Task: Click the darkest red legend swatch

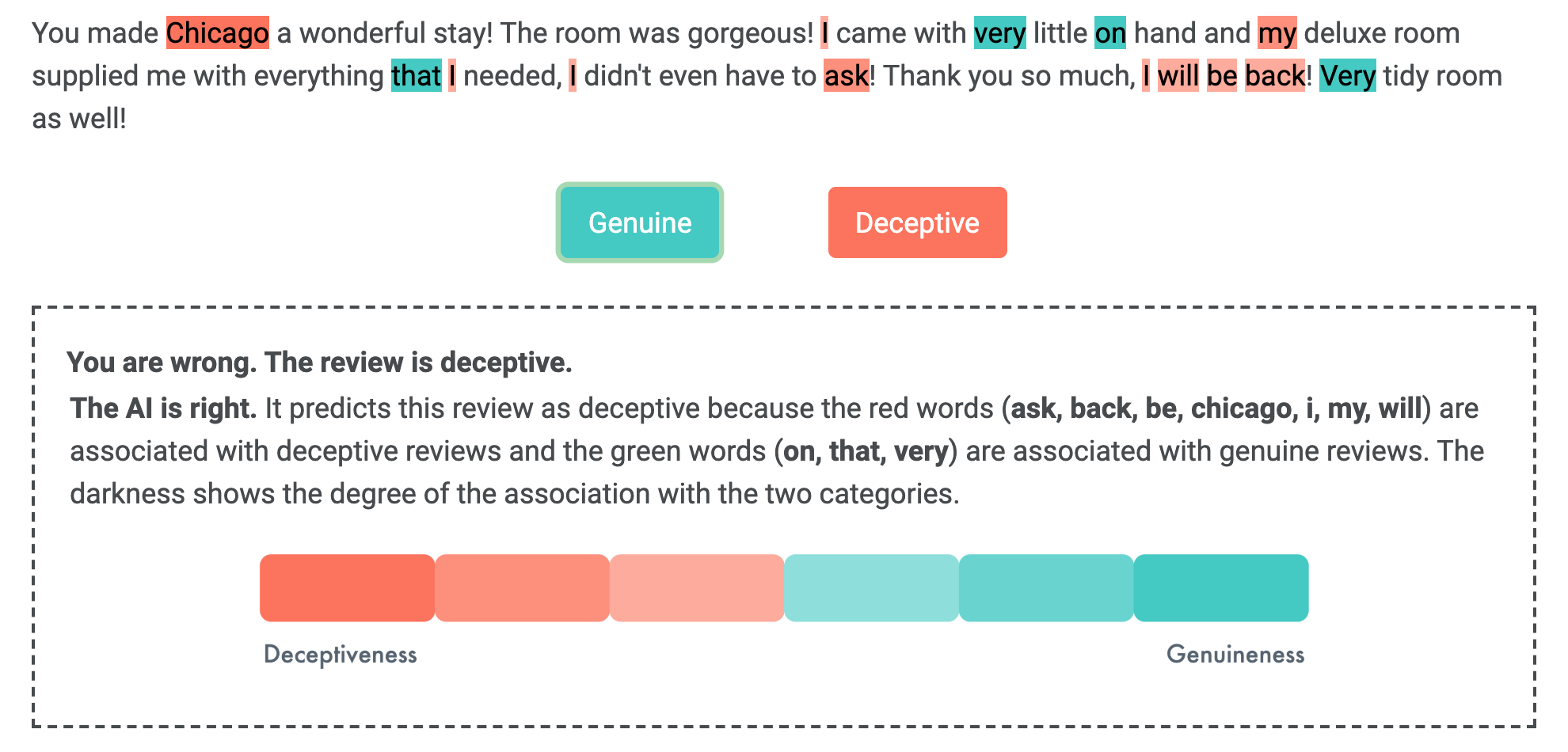Action: point(347,587)
